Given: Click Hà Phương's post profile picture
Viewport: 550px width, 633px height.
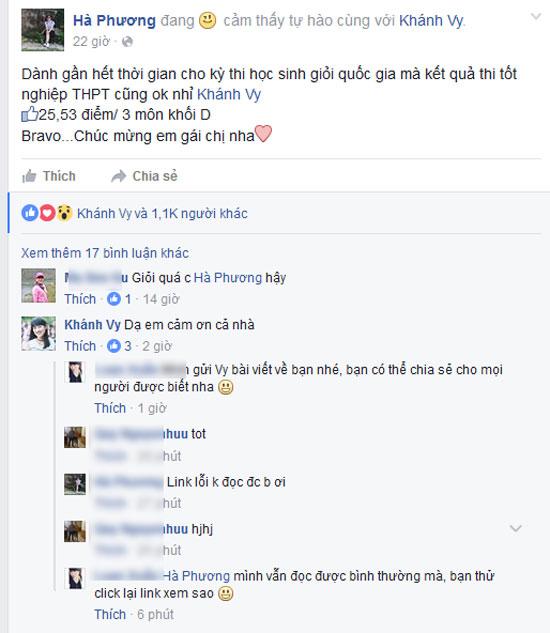Looking at the screenshot, I should (42, 30).
